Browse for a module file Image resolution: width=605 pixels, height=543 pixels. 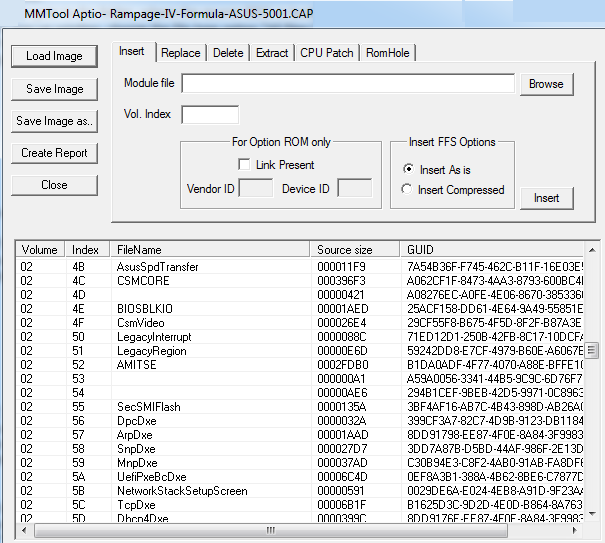546,84
